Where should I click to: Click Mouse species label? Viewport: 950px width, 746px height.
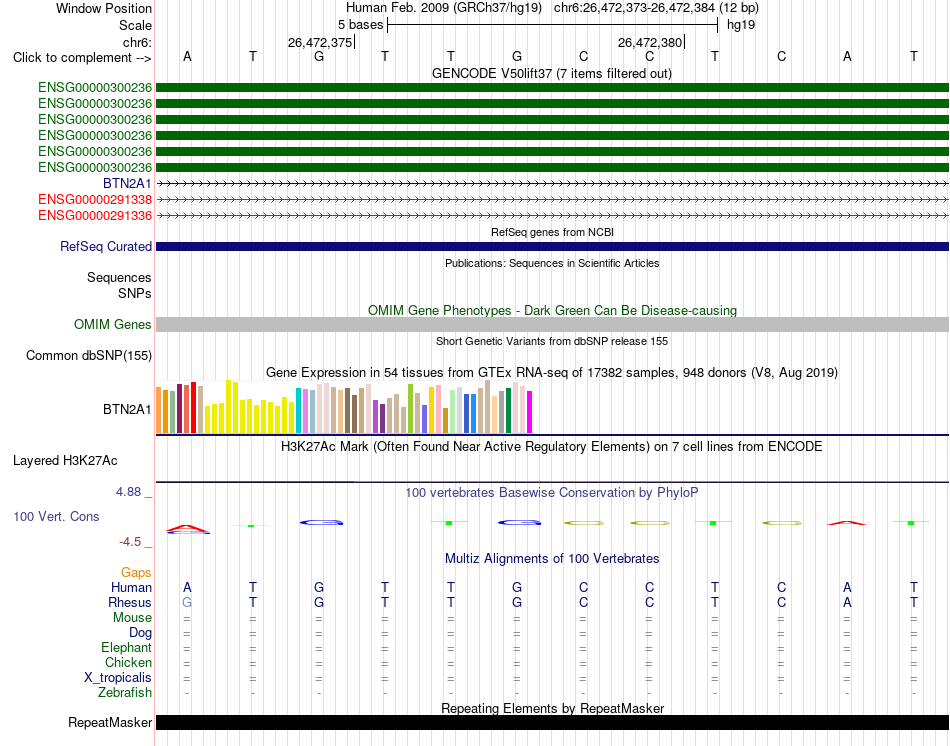pos(132,618)
